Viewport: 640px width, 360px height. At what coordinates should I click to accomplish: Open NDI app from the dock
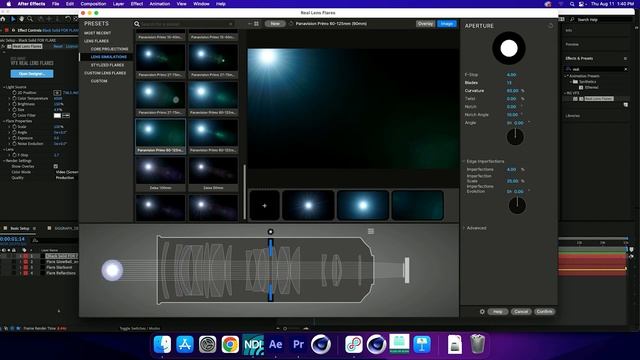coord(253,344)
